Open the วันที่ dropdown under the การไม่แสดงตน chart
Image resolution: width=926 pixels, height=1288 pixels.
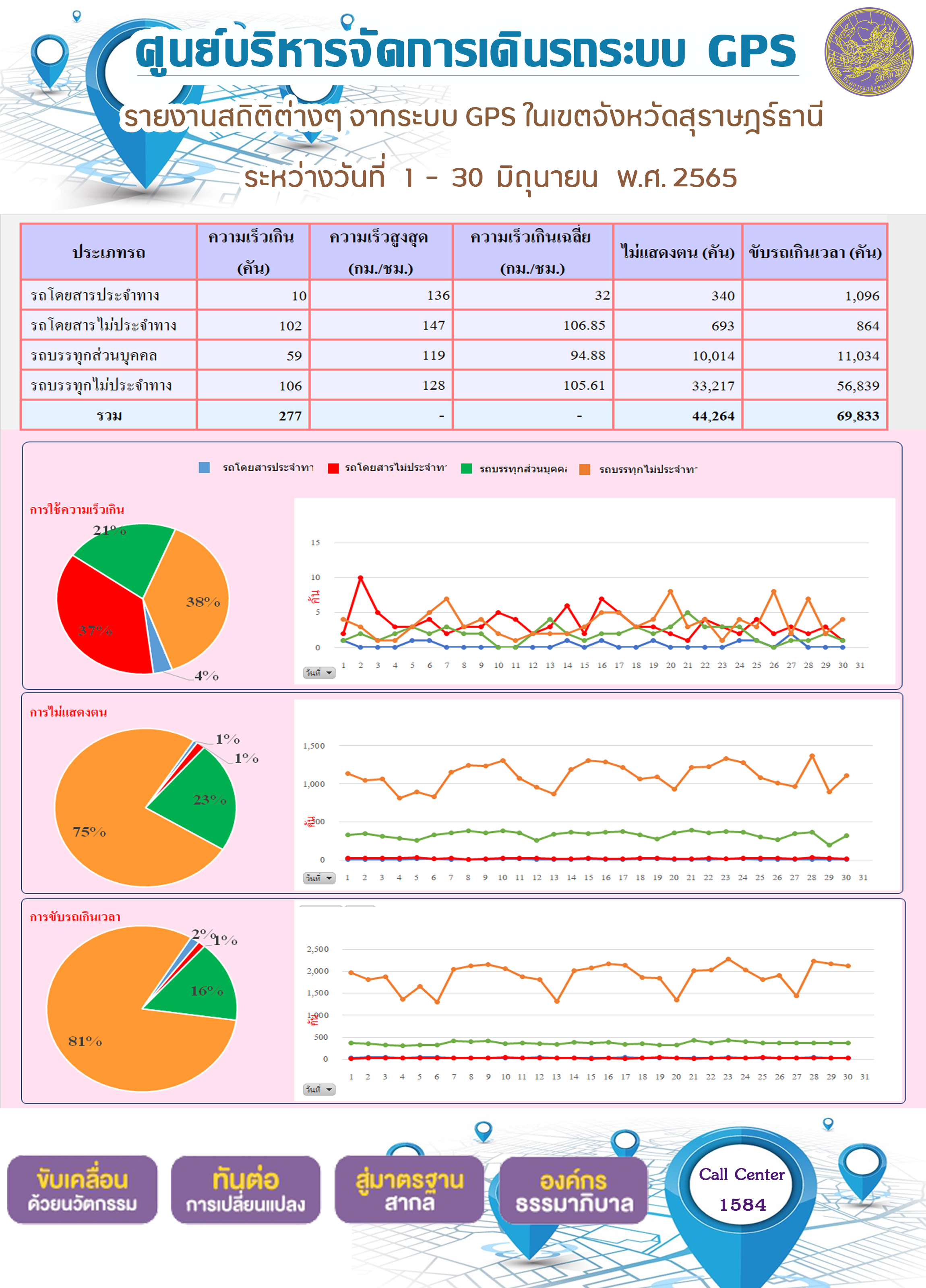pyautogui.click(x=319, y=878)
